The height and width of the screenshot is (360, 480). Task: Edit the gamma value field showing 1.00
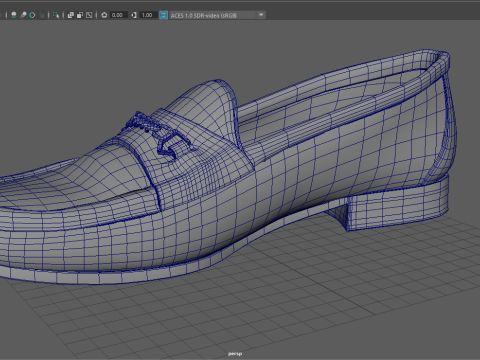click(x=148, y=15)
